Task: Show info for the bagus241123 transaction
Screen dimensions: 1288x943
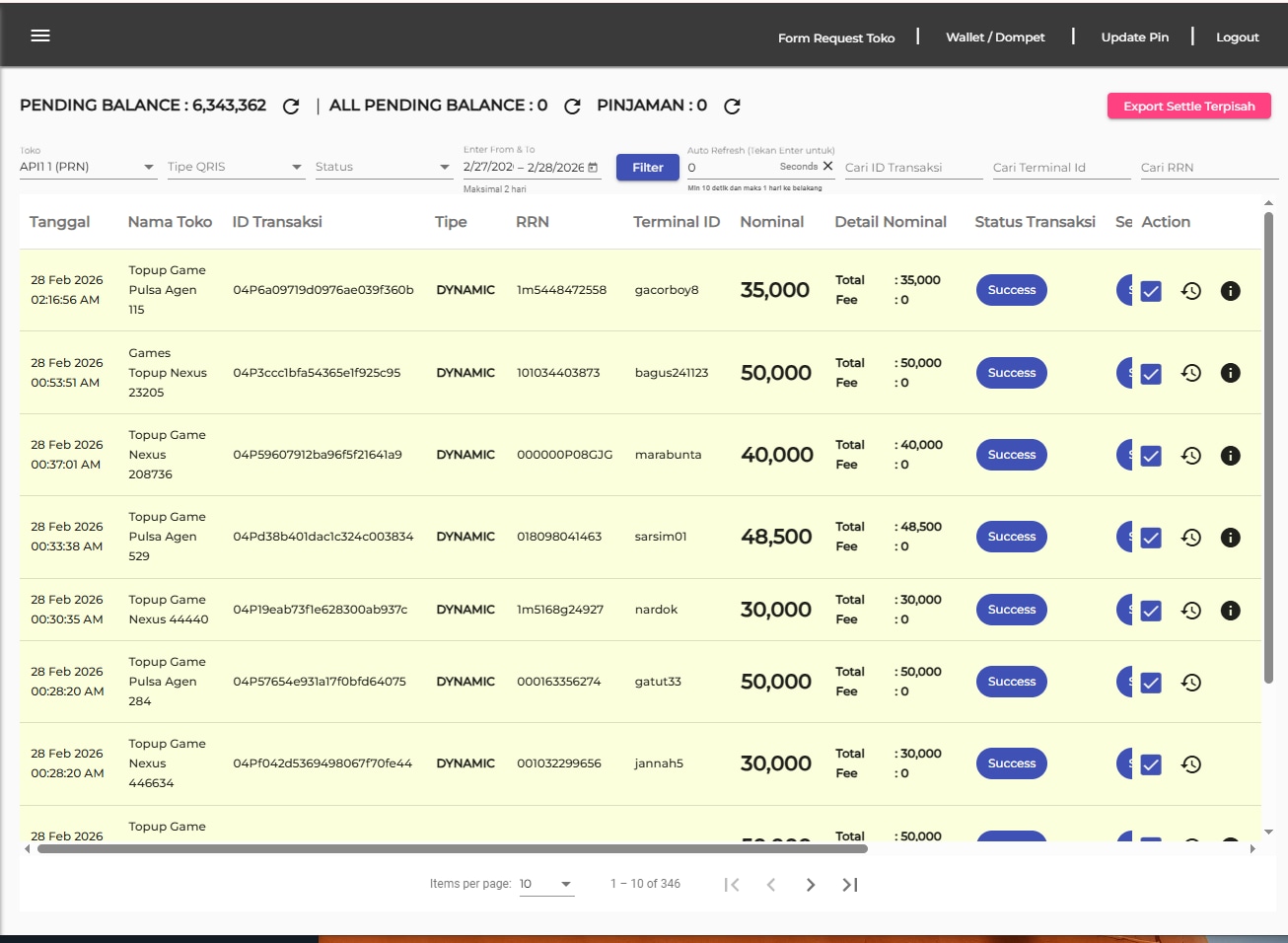Action: point(1230,373)
